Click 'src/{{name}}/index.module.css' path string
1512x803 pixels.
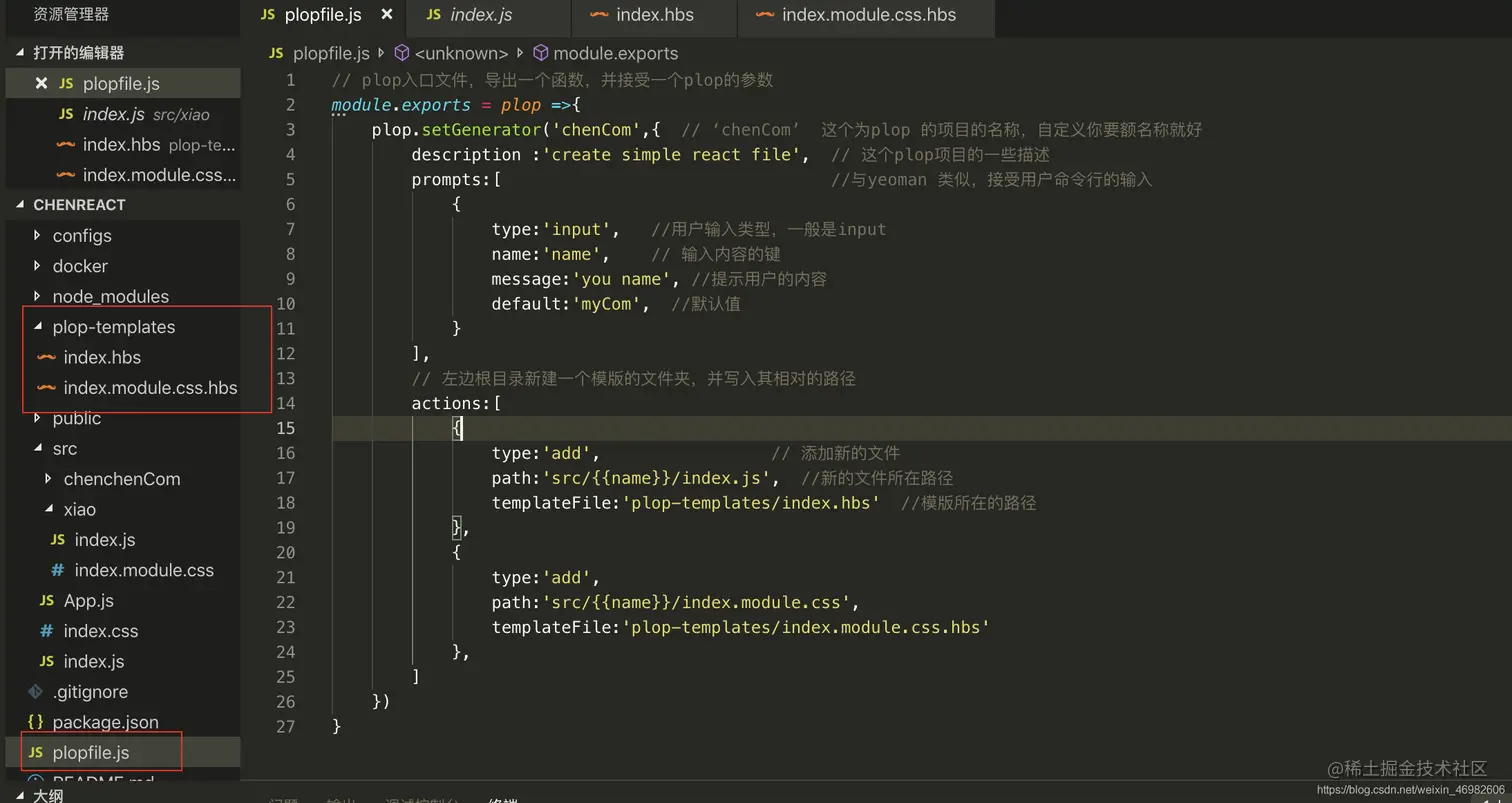coord(696,602)
